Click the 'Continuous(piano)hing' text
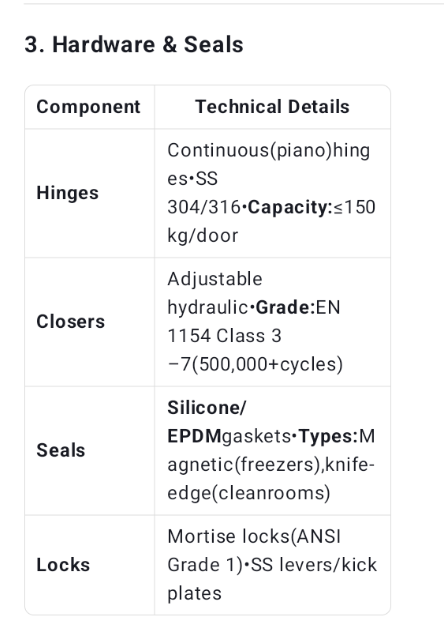The height and width of the screenshot is (632, 444). 269,151
